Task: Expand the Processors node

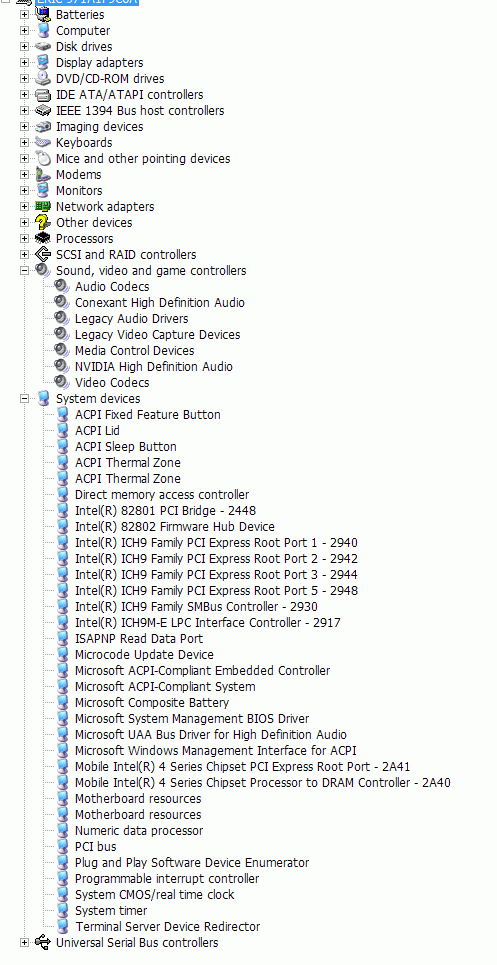Action: pos(24,238)
